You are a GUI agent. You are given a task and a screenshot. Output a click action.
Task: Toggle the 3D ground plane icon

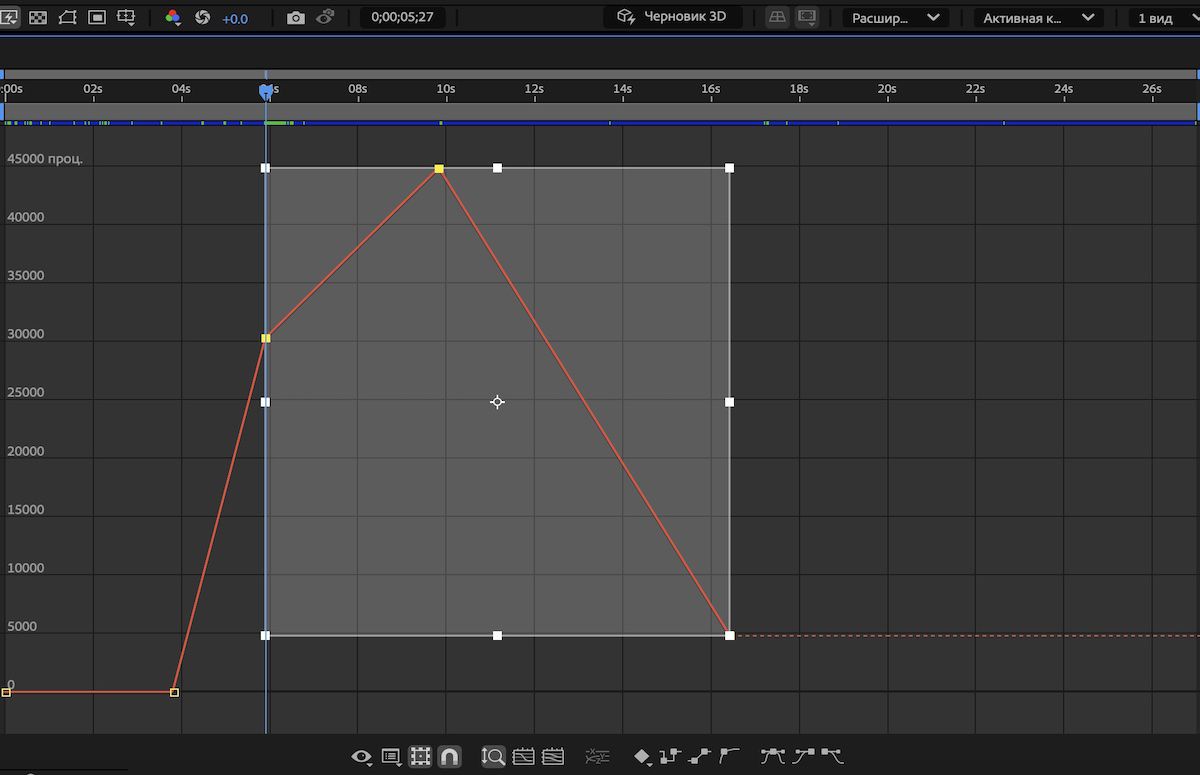(777, 17)
